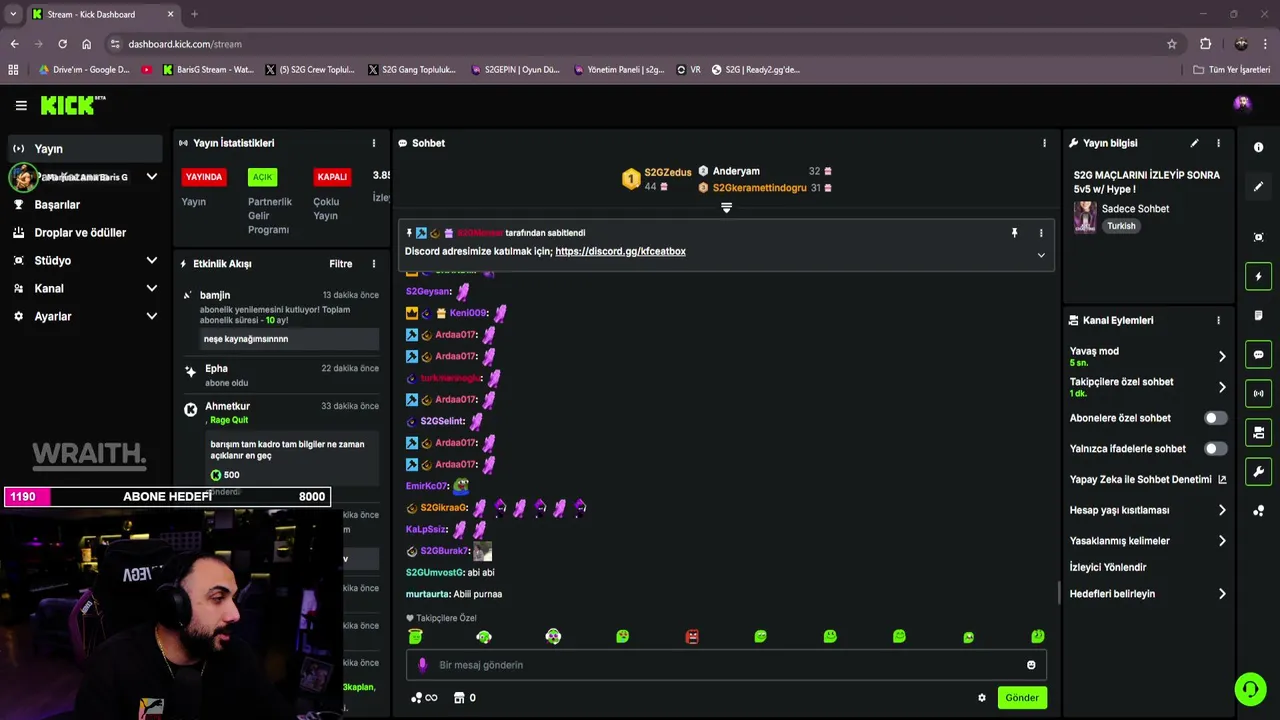Open the Discord invite link

click(x=620, y=252)
